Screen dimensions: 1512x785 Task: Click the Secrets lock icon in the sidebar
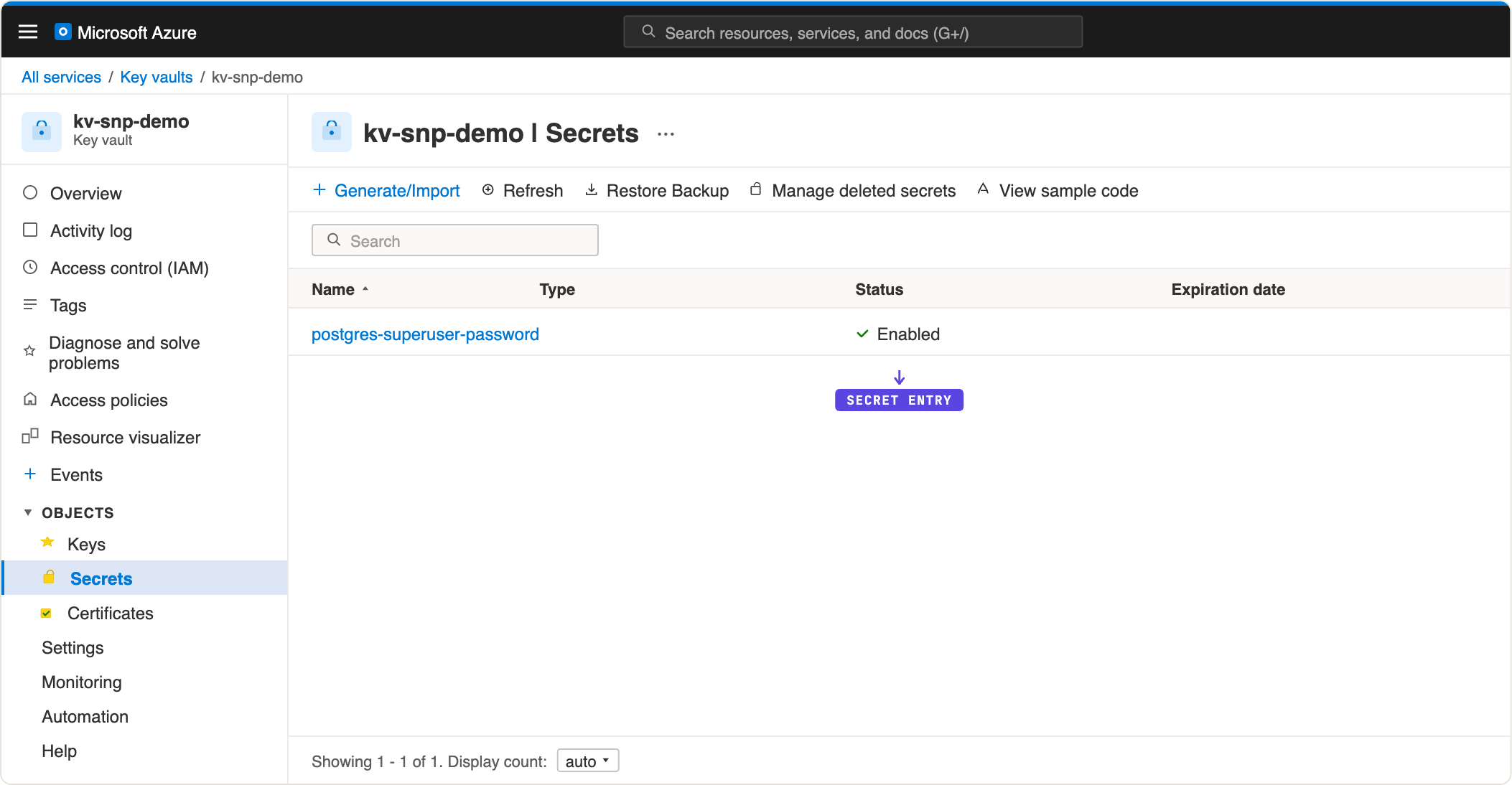(x=49, y=577)
